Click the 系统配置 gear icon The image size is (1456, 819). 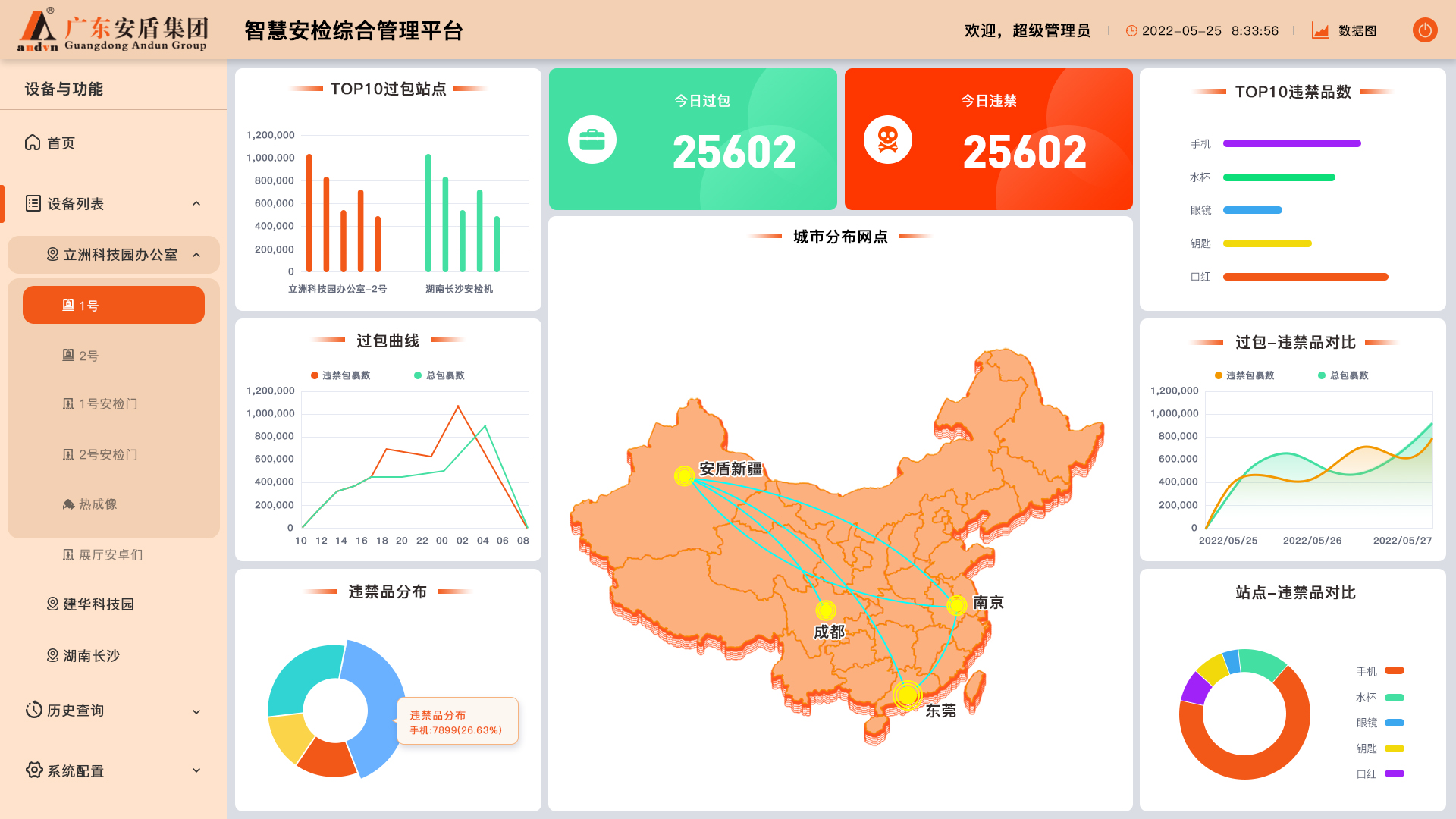tap(33, 770)
